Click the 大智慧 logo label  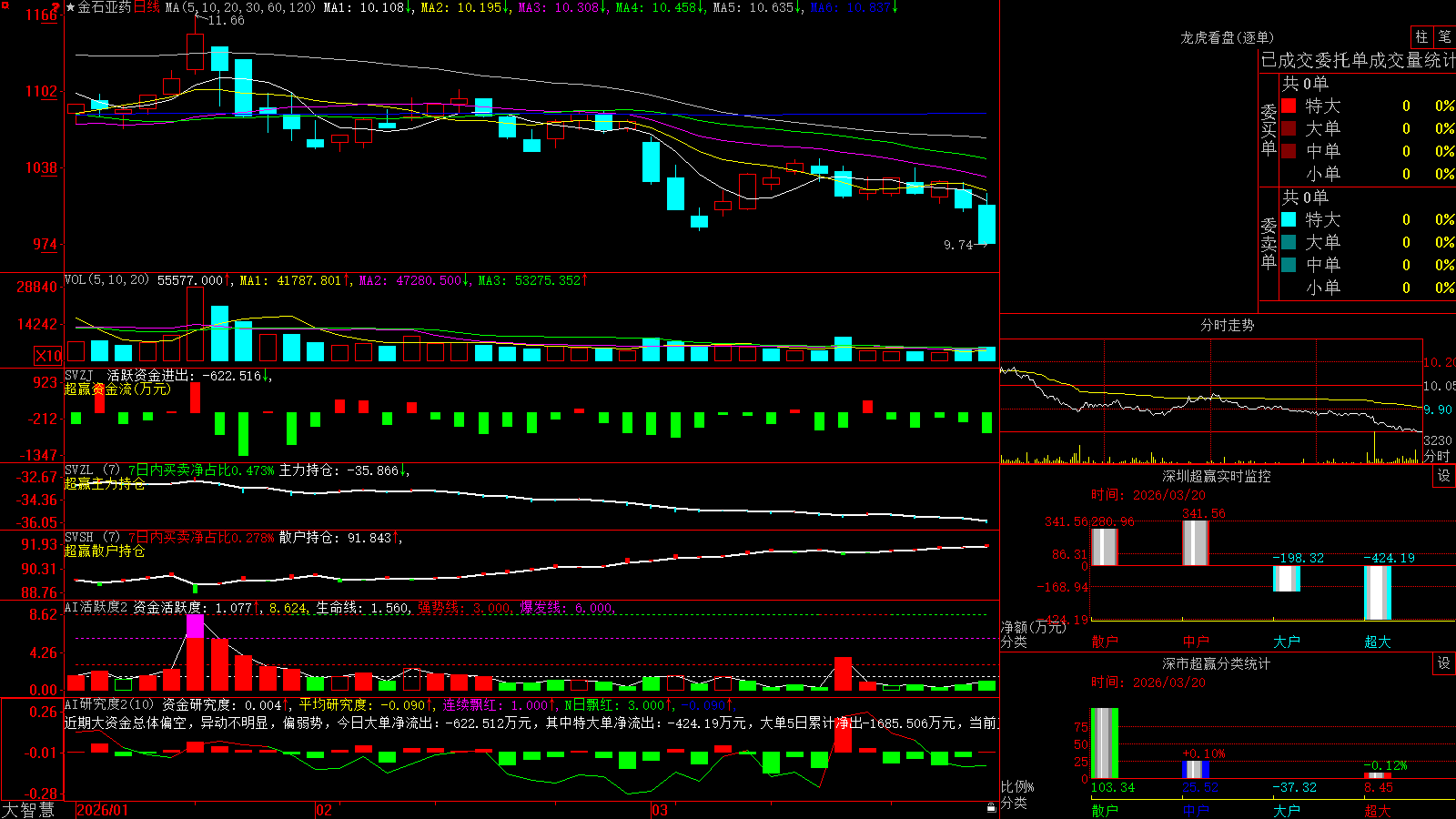(x=28, y=809)
